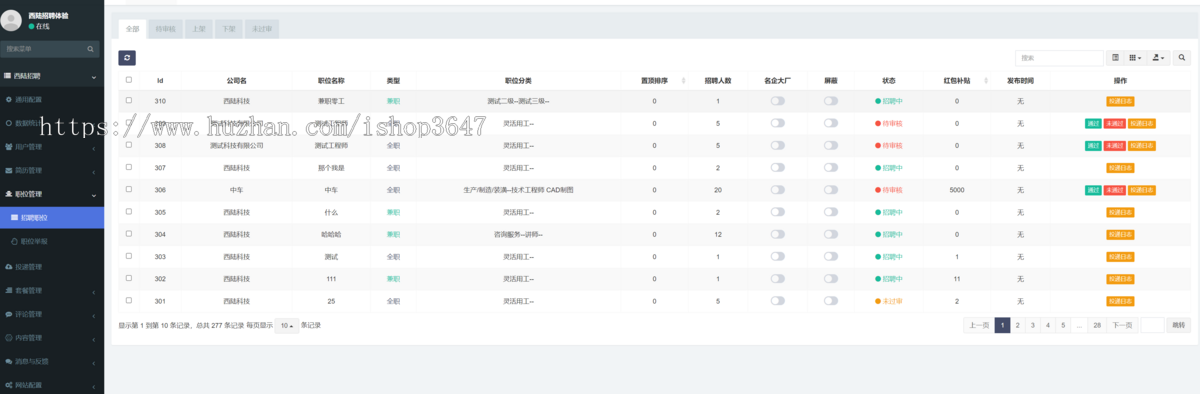Check the checkbox for row Id 301
Viewport: 1200px width, 394px height.
(128, 300)
